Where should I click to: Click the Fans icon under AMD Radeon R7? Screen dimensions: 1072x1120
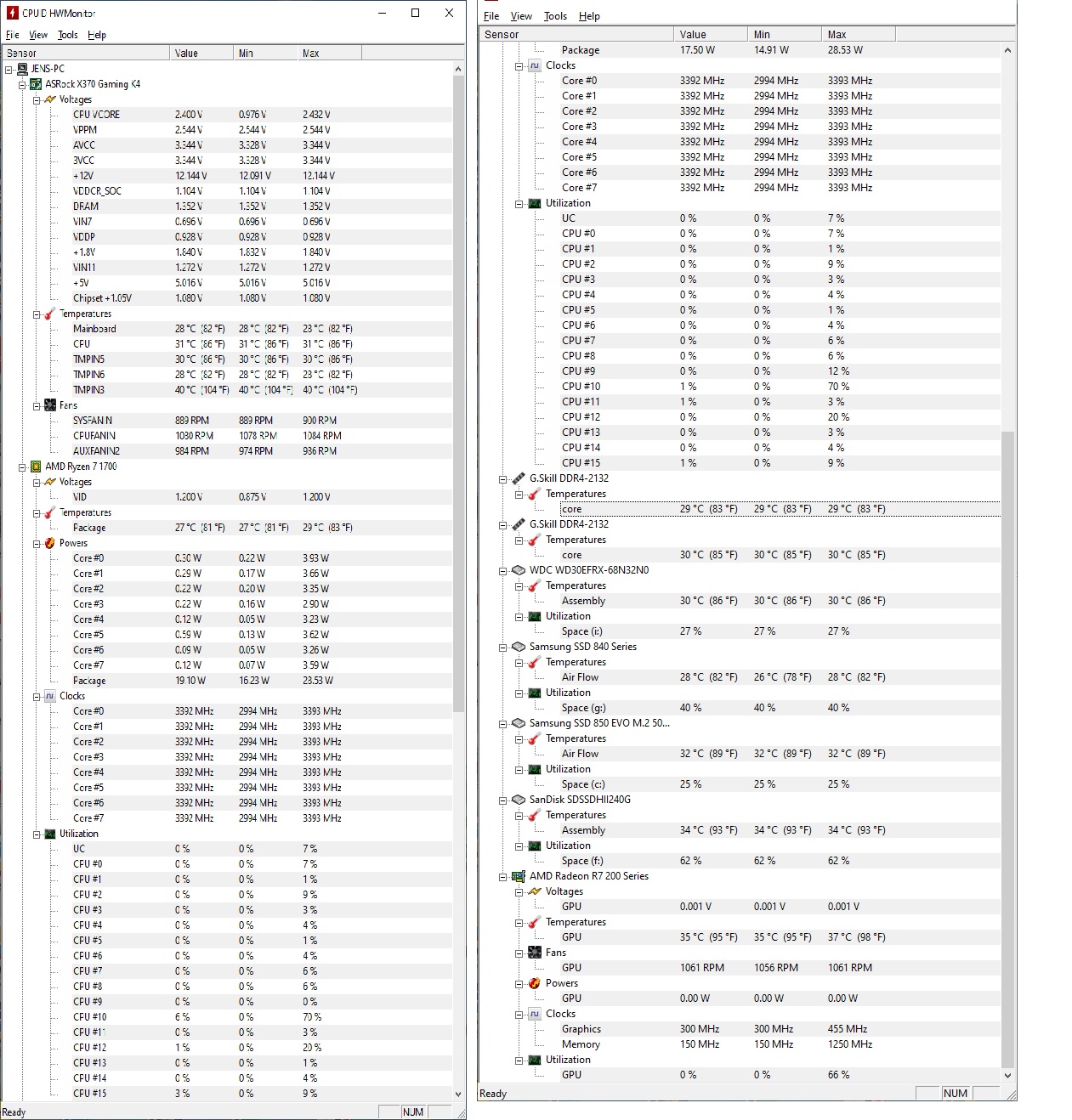pos(535,953)
